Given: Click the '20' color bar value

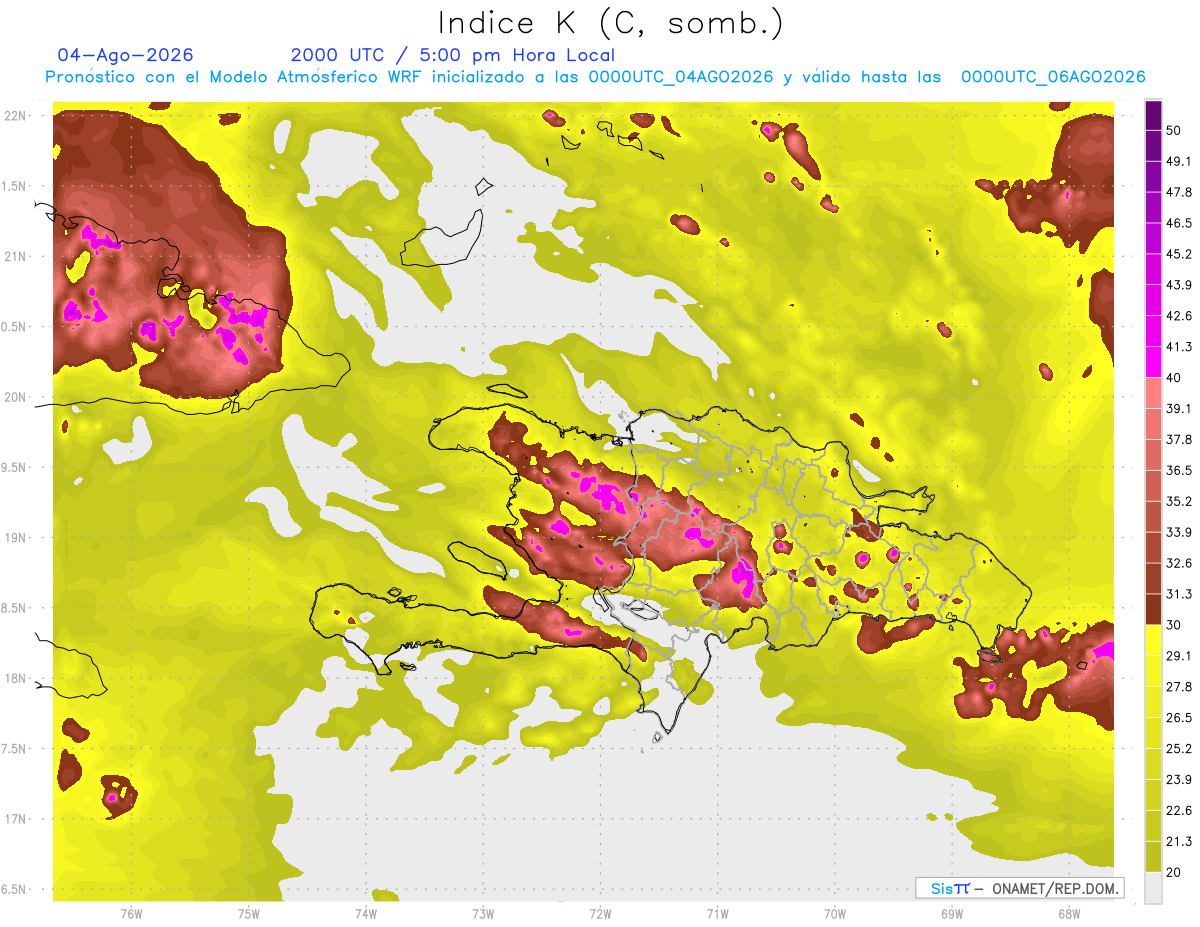Looking at the screenshot, I should click(x=1173, y=872).
